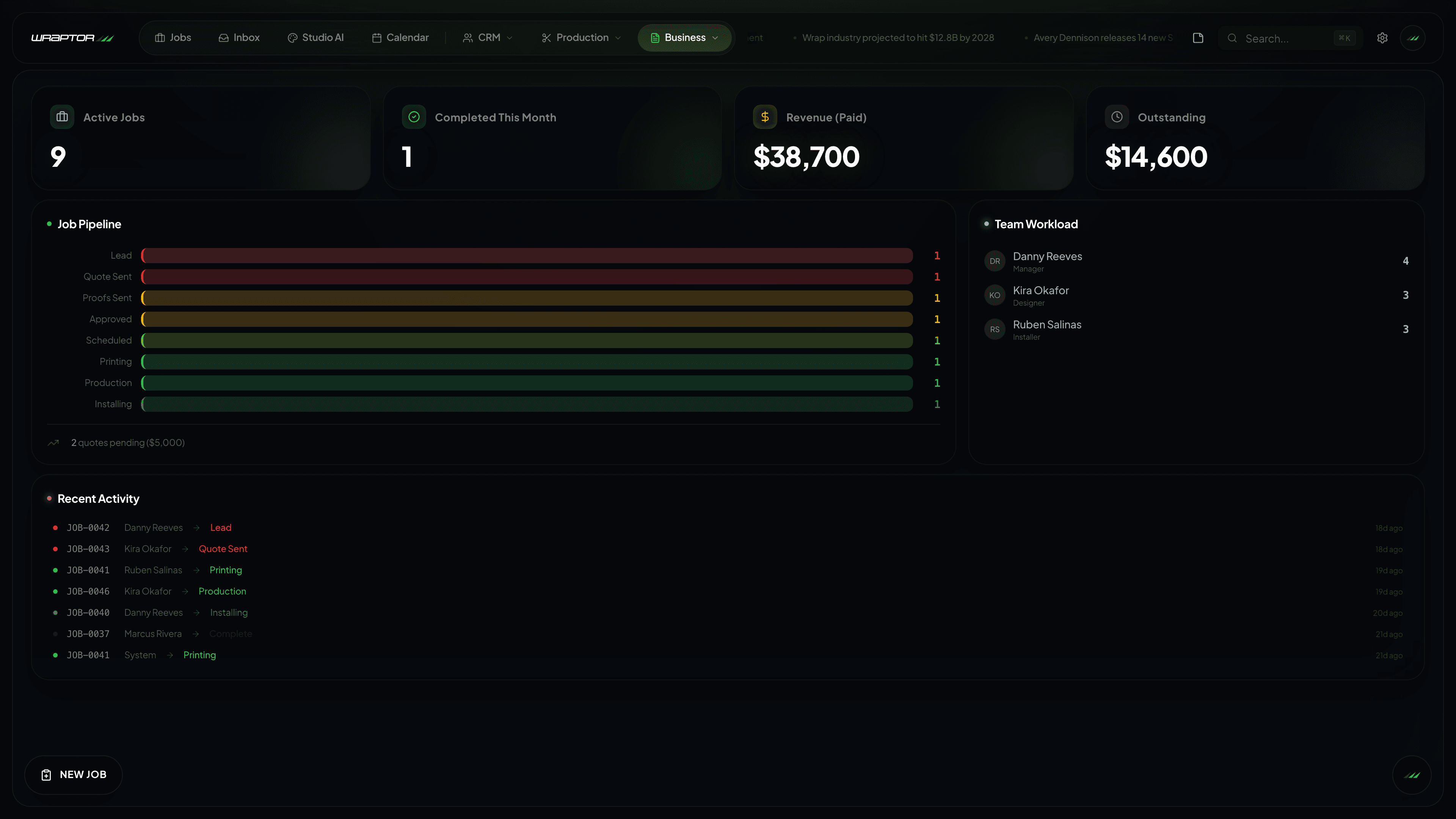Click the dollar icon on the Revenue card
This screenshot has width=1456, height=819.
click(765, 117)
